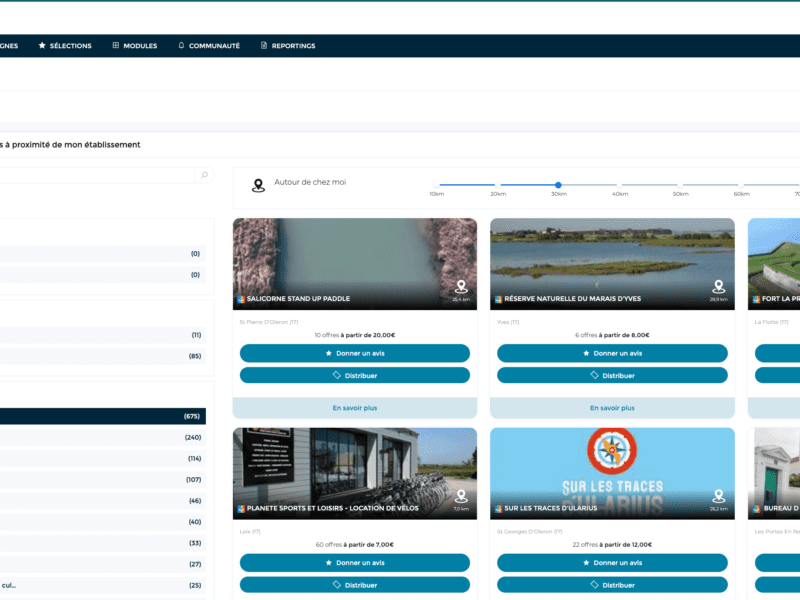
Task: Donner un avis for Réserve Naturelle du Marais d'Yves
Action: [612, 353]
